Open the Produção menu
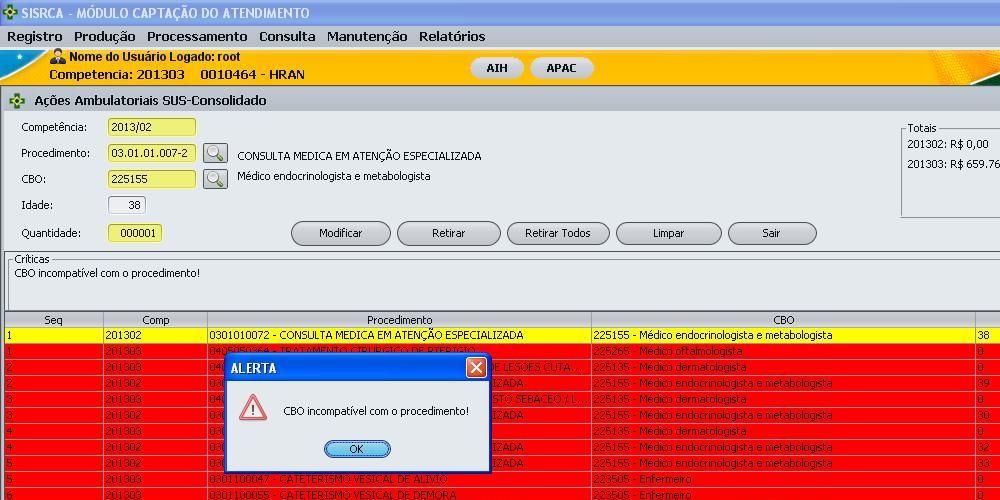This screenshot has width=1000, height=500. click(105, 36)
